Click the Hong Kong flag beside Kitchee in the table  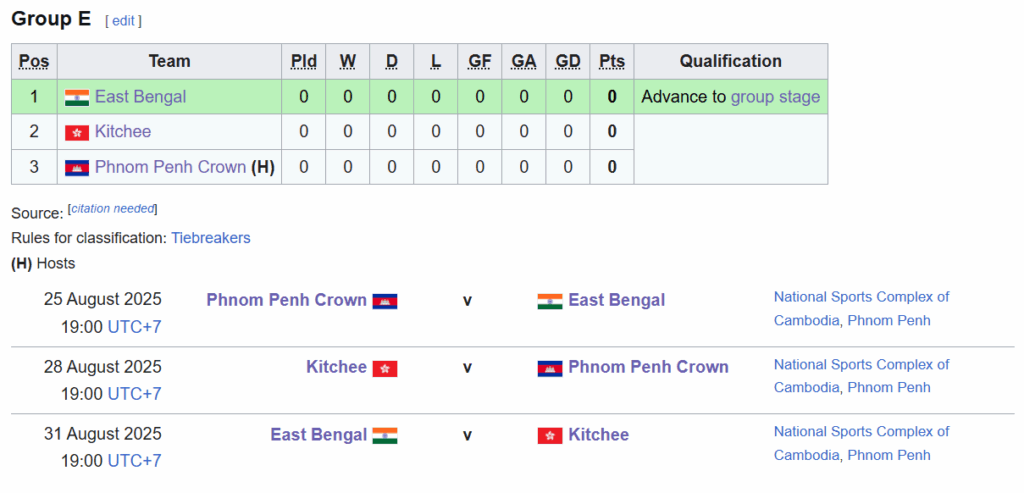76,133
